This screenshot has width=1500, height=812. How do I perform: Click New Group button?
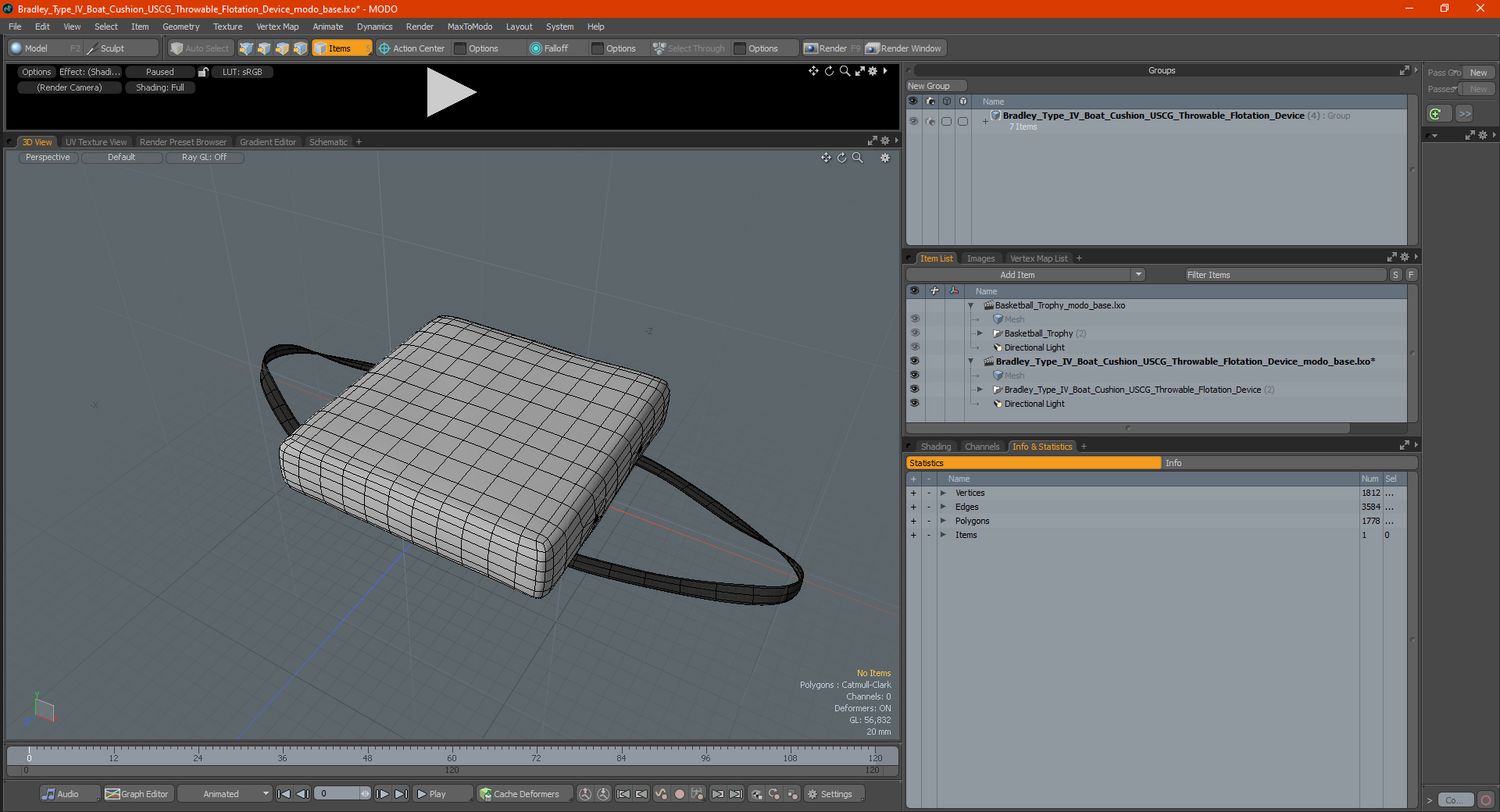coord(936,86)
